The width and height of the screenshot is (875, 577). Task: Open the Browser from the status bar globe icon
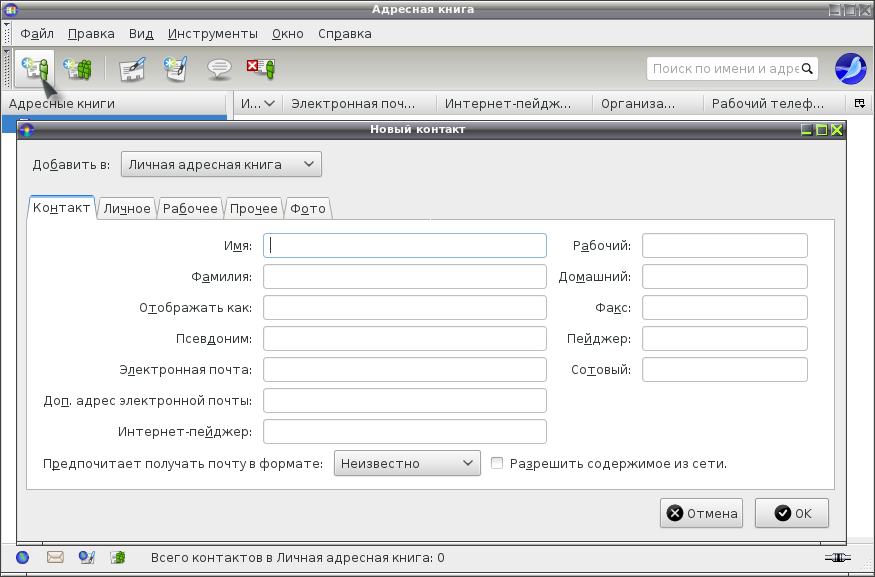[x=22, y=557]
